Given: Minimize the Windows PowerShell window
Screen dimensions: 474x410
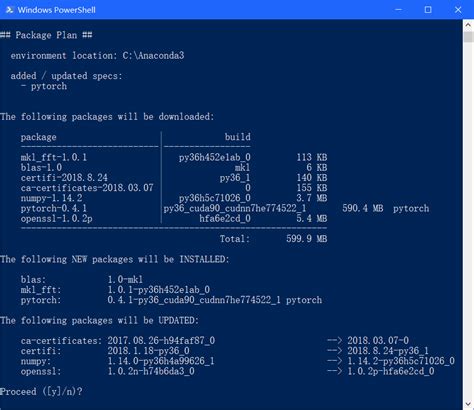Looking at the screenshot, I should (x=398, y=10).
